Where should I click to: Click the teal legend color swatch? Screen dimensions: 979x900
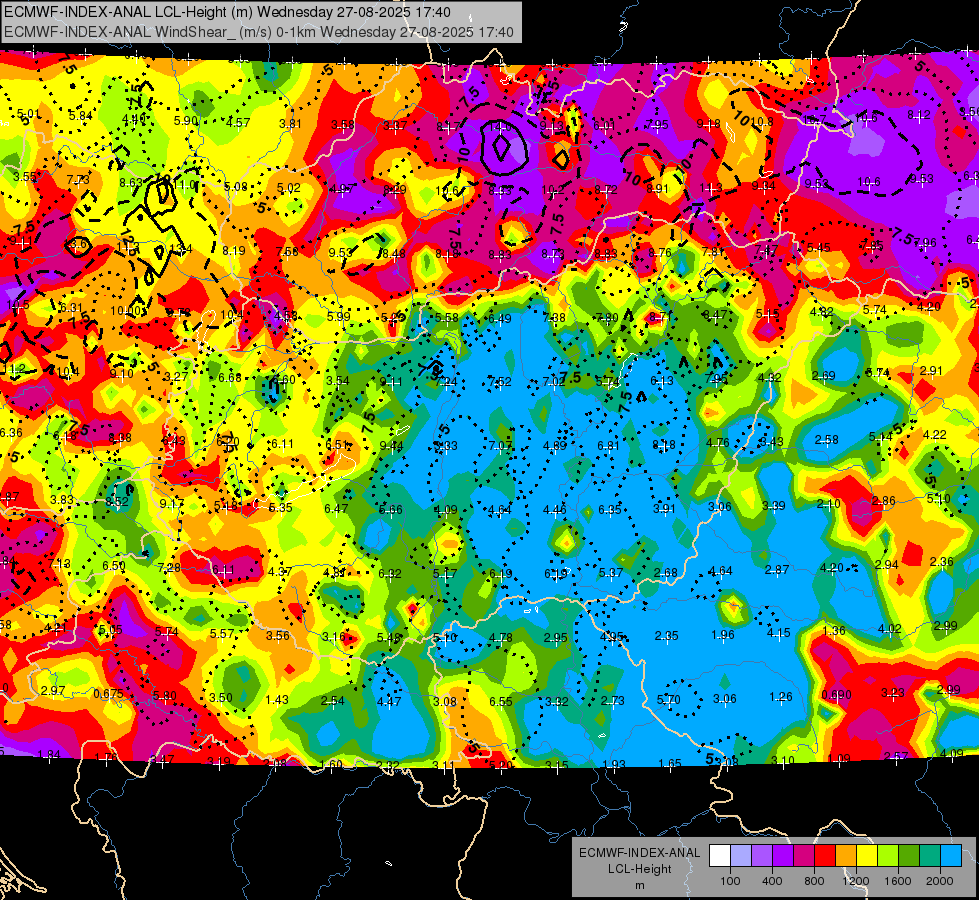tap(930, 856)
